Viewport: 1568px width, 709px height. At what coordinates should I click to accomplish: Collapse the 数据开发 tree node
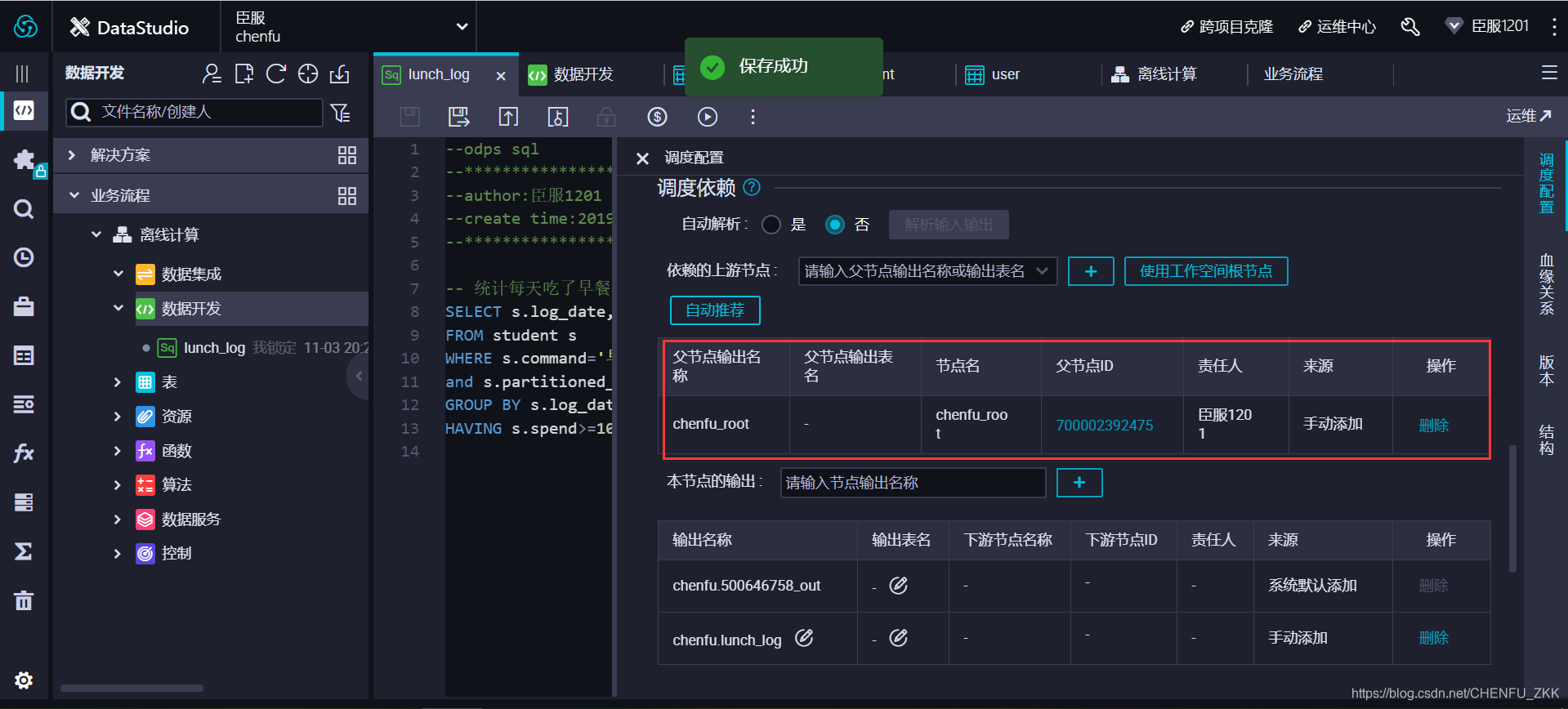tap(118, 308)
